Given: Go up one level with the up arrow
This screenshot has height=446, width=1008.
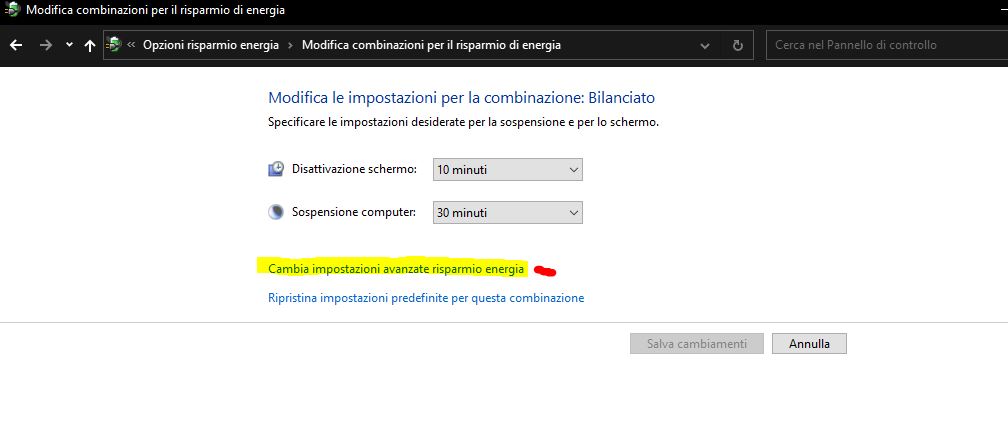Looking at the screenshot, I should coord(90,45).
